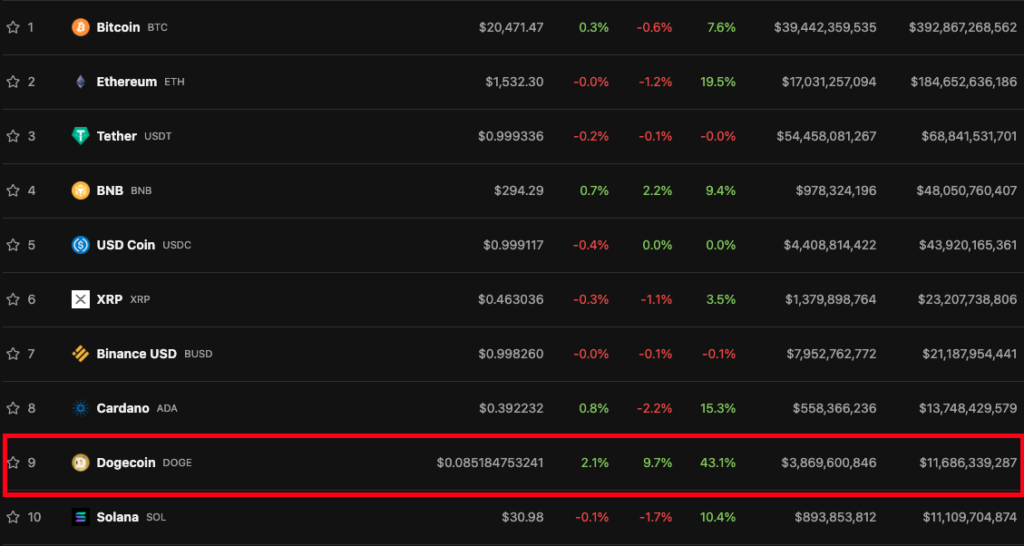1024x546 pixels.
Task: Click the Ethereum diamond logo icon
Action: [81, 82]
